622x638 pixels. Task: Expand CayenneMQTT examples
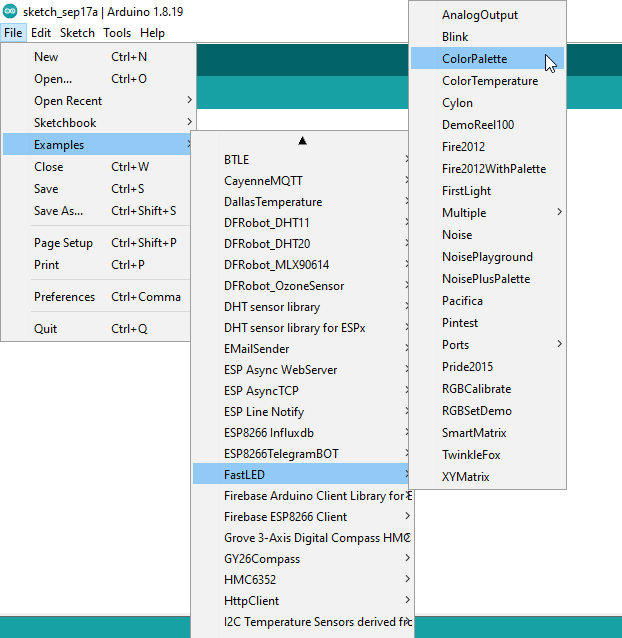pyautogui.click(x=302, y=181)
